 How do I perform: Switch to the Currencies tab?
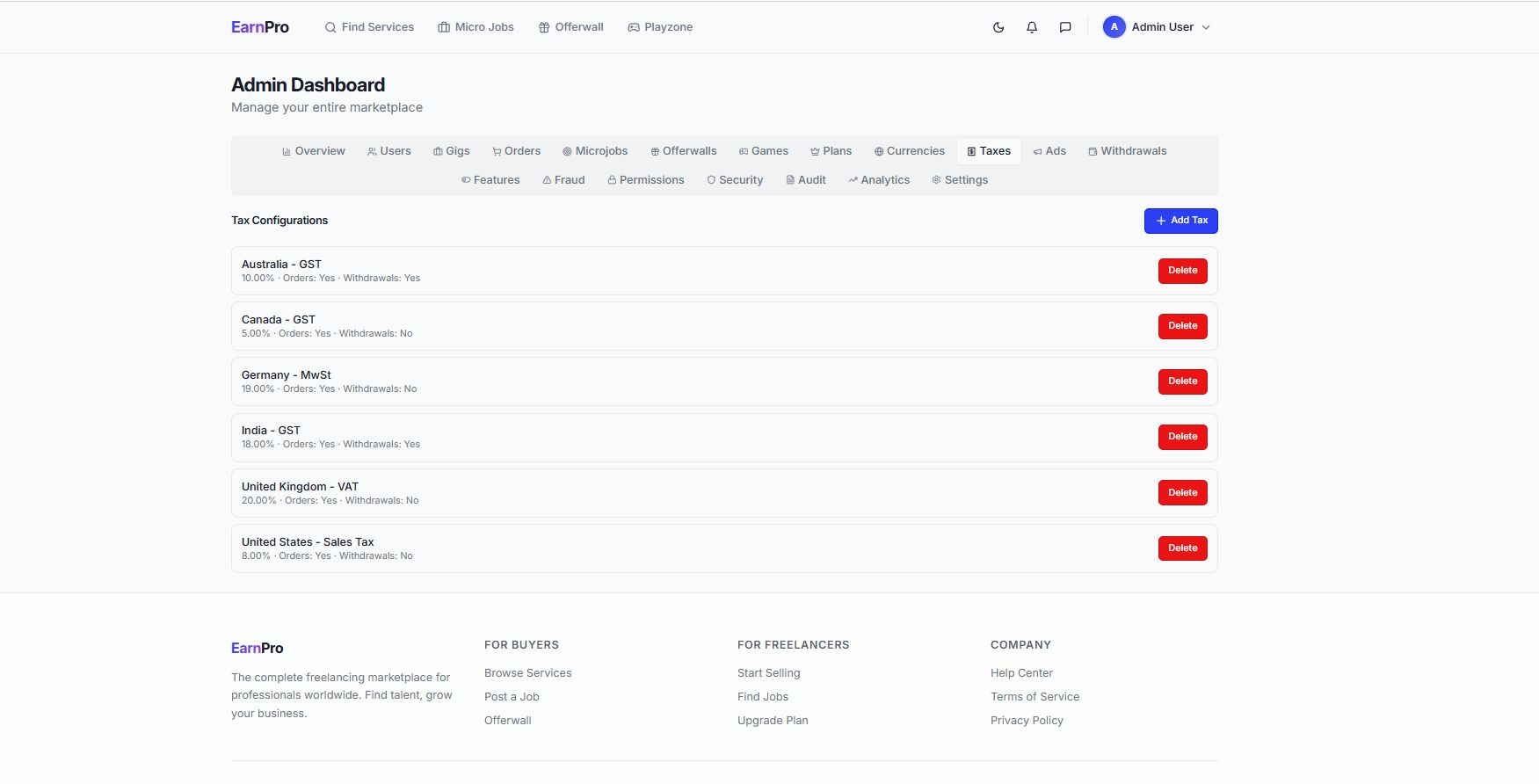[x=910, y=151]
